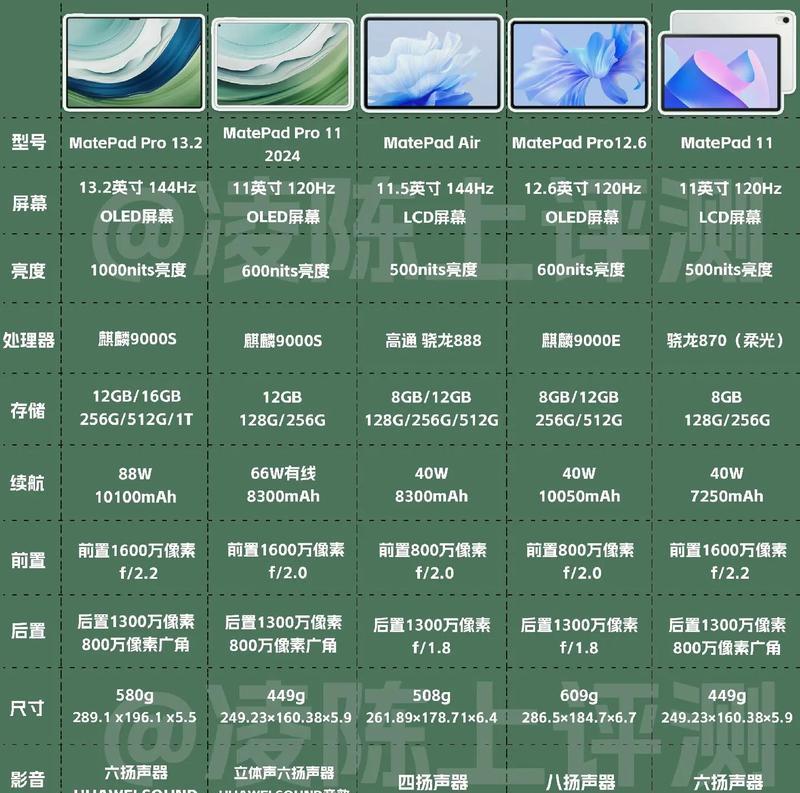Click the '261.89×178.71×6.4' dimensions

pos(431,718)
